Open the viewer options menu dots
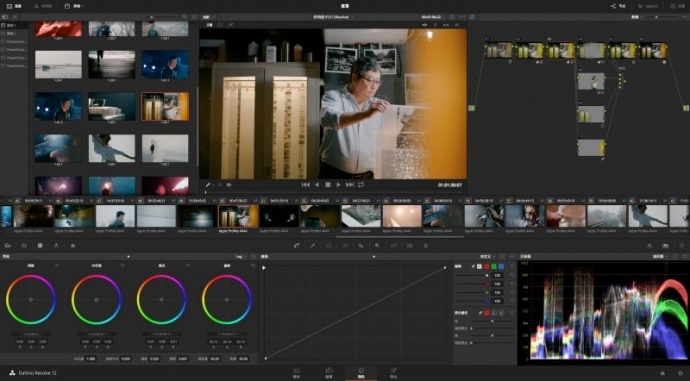The width and height of the screenshot is (690, 381). coord(461,17)
